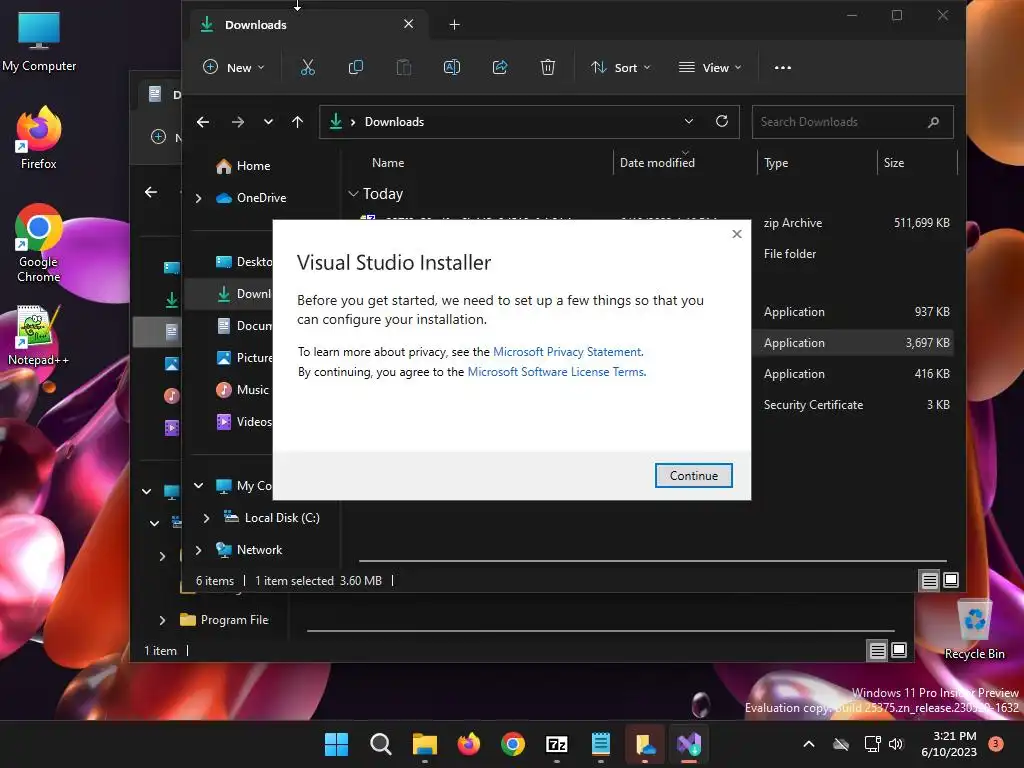
Task: Open Notepad++ desktop shortcut
Action: [x=39, y=335]
